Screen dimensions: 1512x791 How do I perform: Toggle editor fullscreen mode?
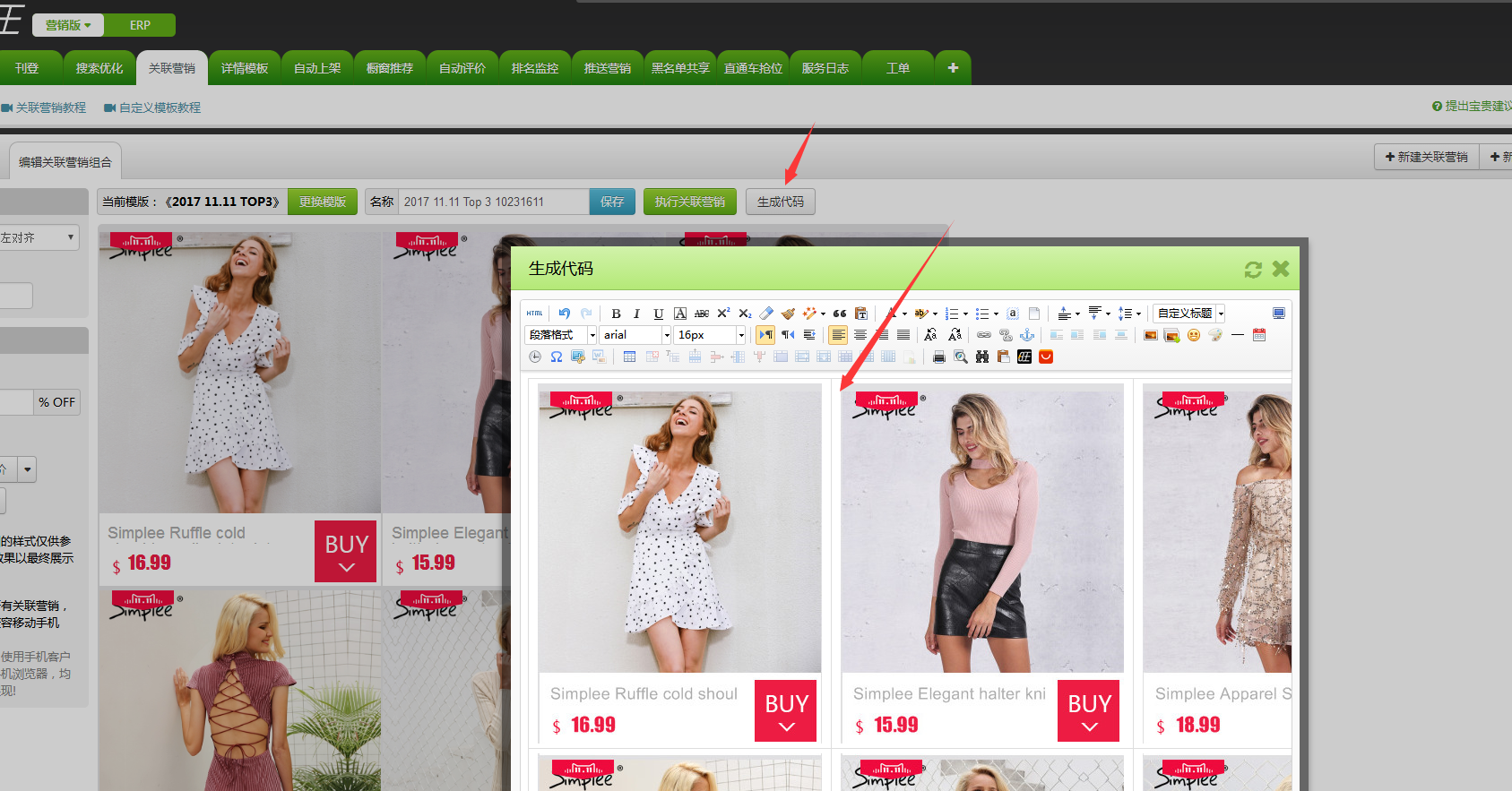(x=1279, y=314)
